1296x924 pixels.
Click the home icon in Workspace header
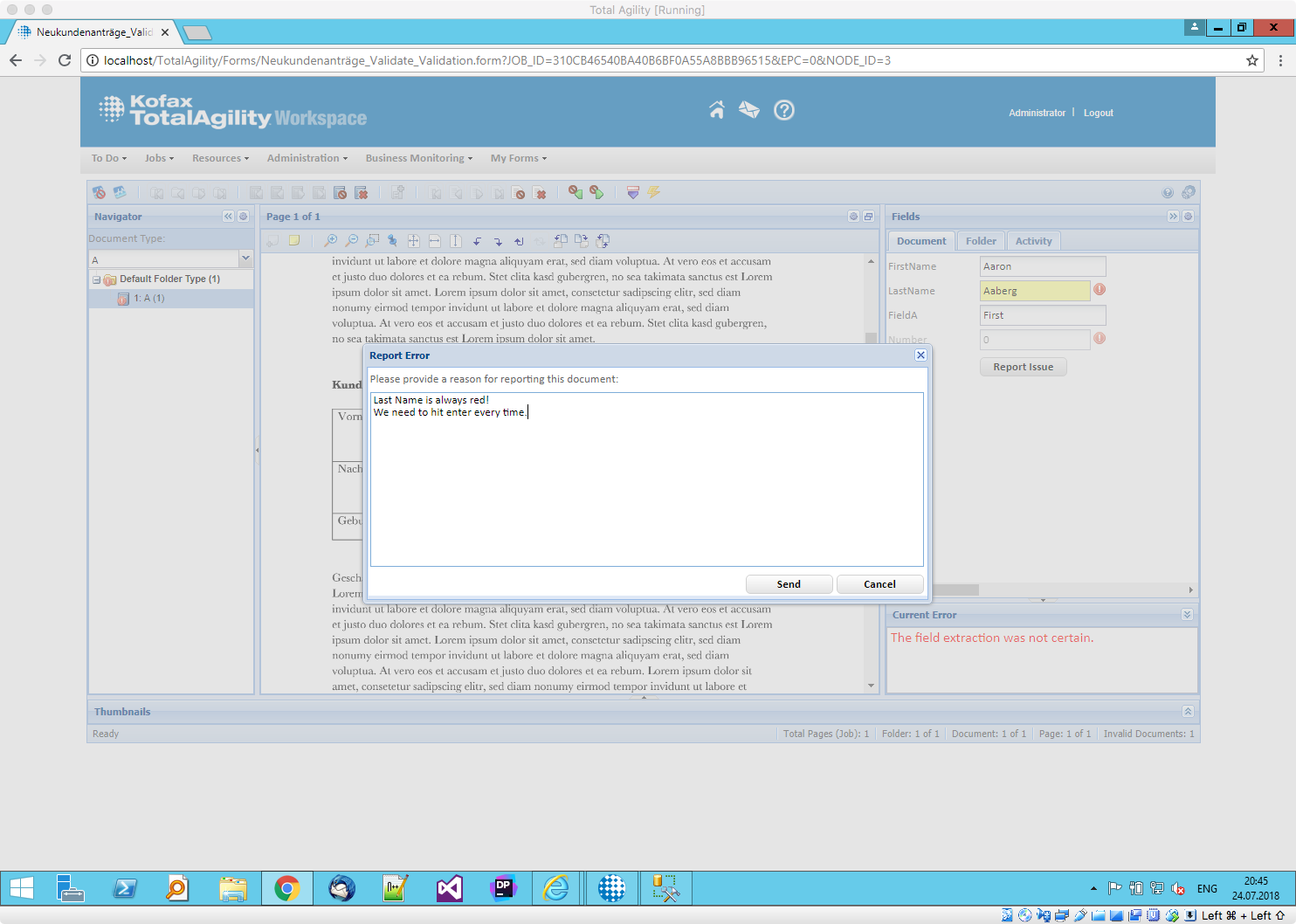click(x=716, y=110)
